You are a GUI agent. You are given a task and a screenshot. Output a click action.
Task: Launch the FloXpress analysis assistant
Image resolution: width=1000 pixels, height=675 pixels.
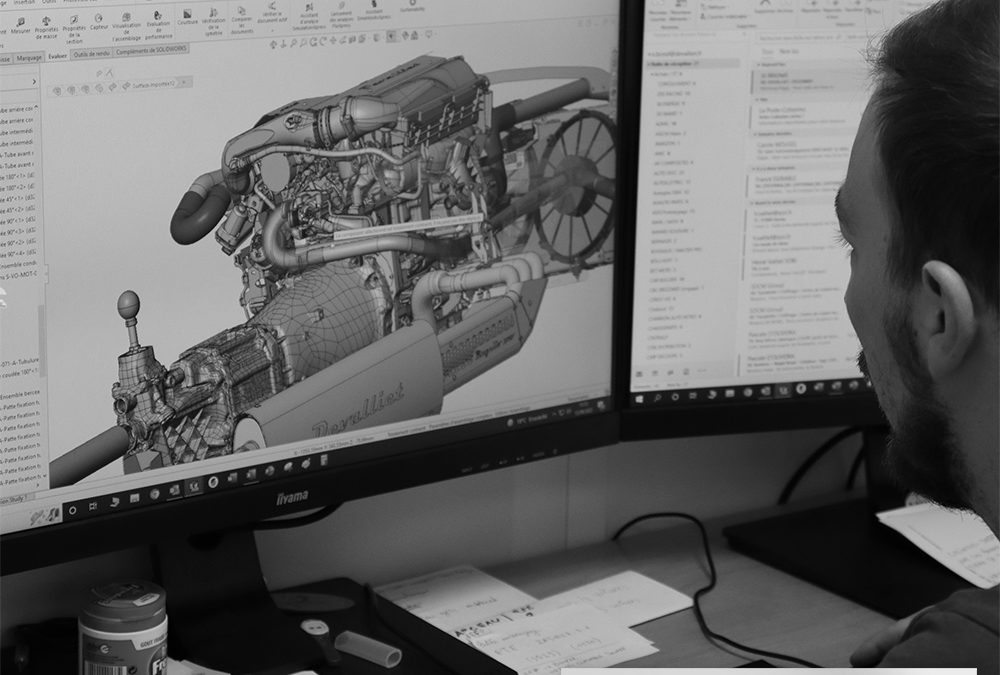(x=341, y=15)
